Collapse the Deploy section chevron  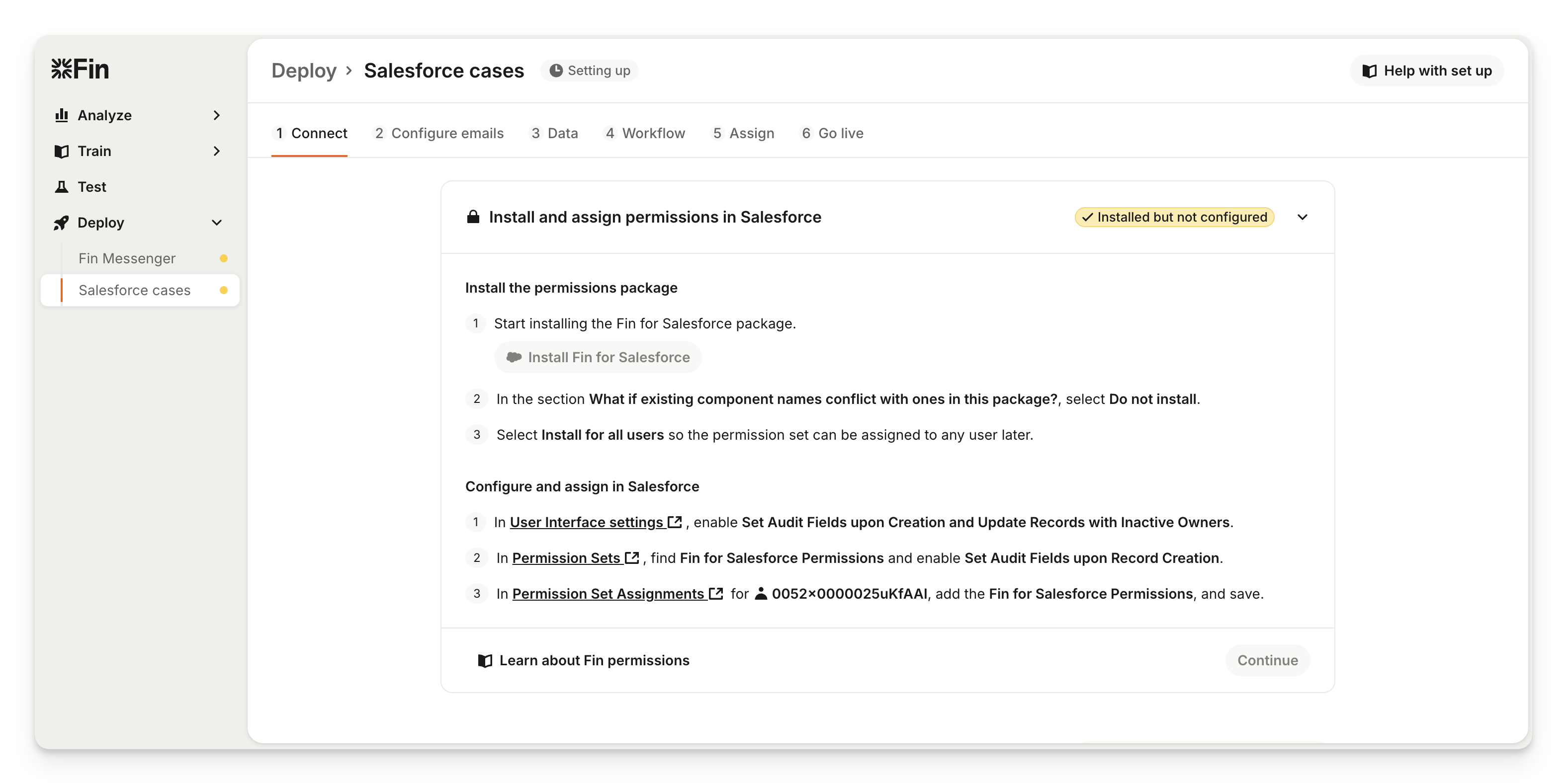[x=217, y=223]
